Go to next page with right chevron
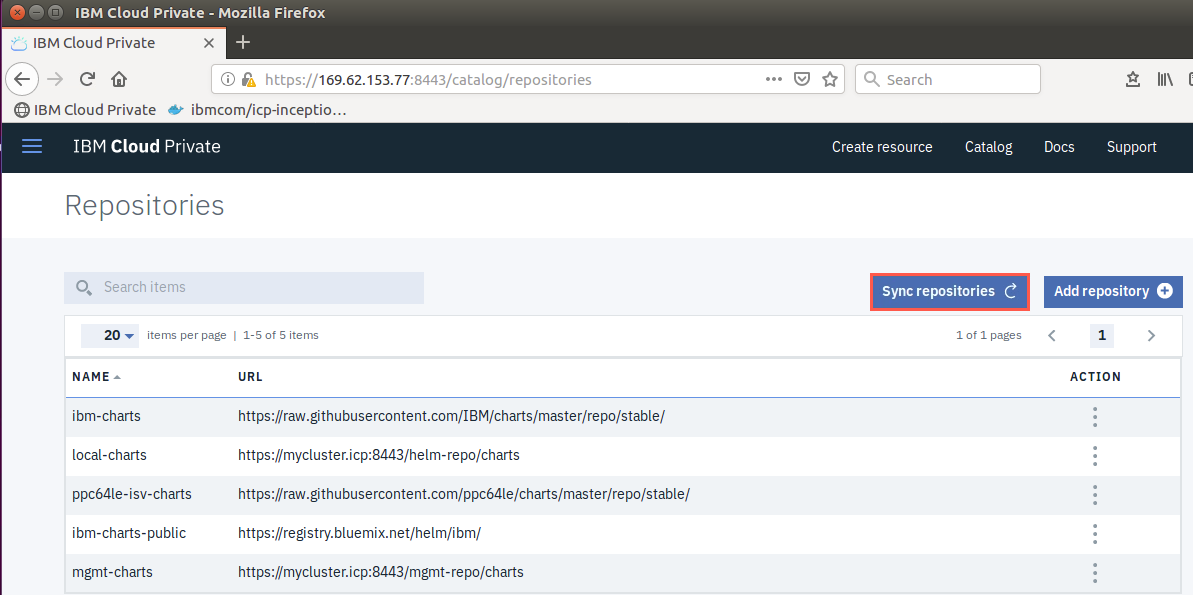 [1151, 336]
